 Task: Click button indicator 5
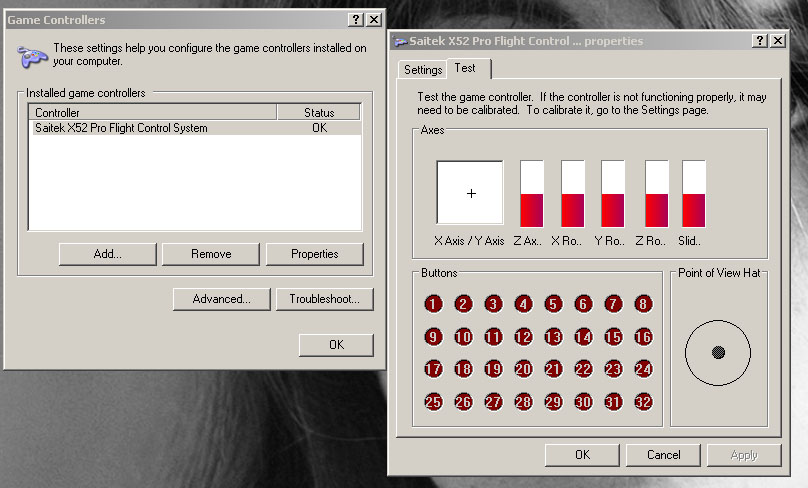coord(553,304)
